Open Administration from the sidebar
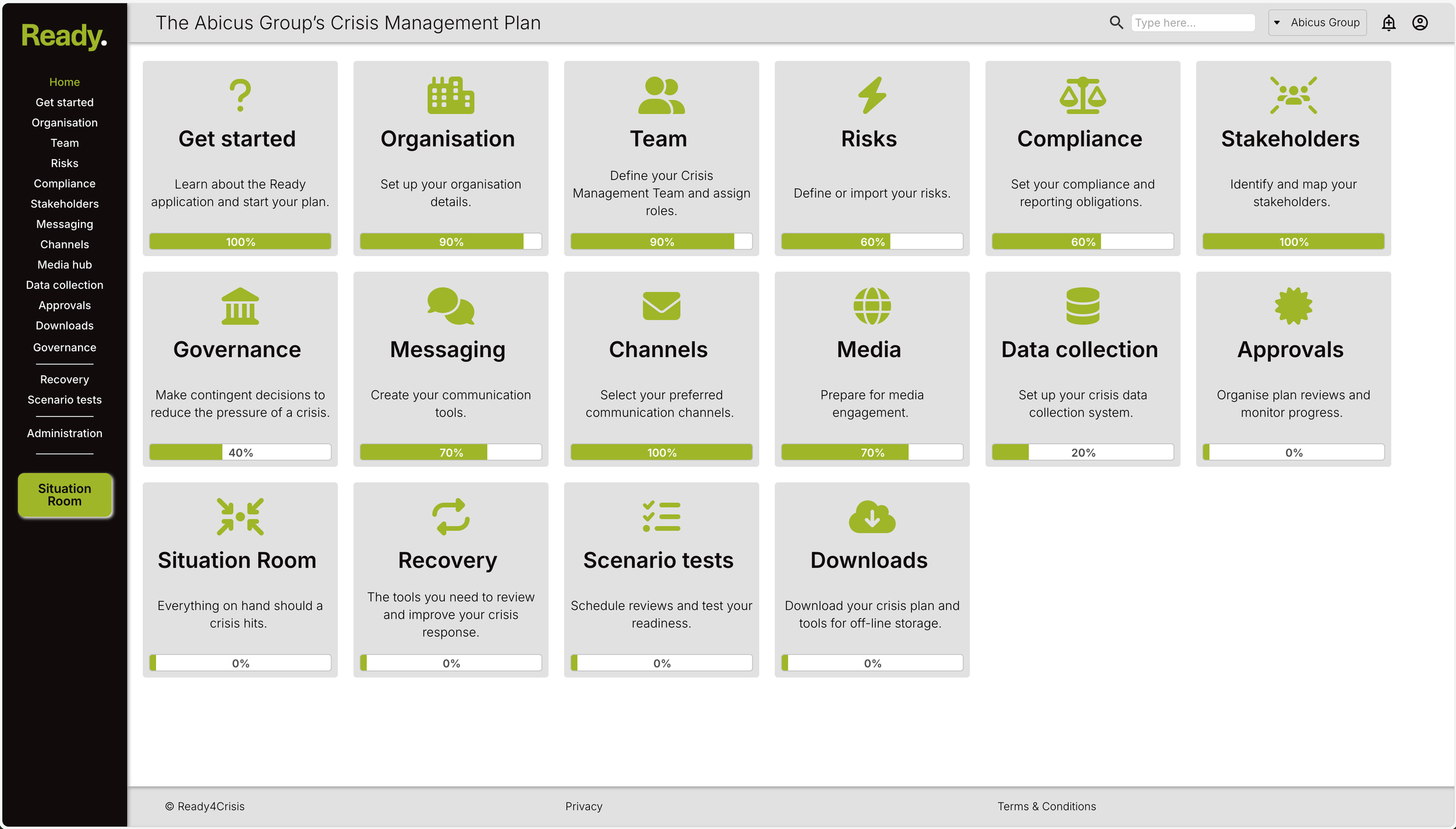Viewport: 1456px width, 829px height. (64, 433)
